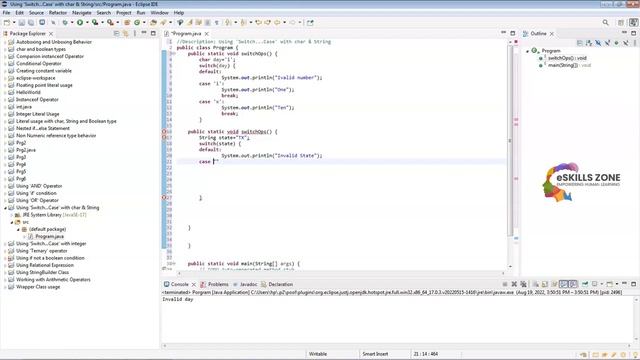640x360 pixels.
Task: Click the Save icon in toolbar
Action: [22, 23]
